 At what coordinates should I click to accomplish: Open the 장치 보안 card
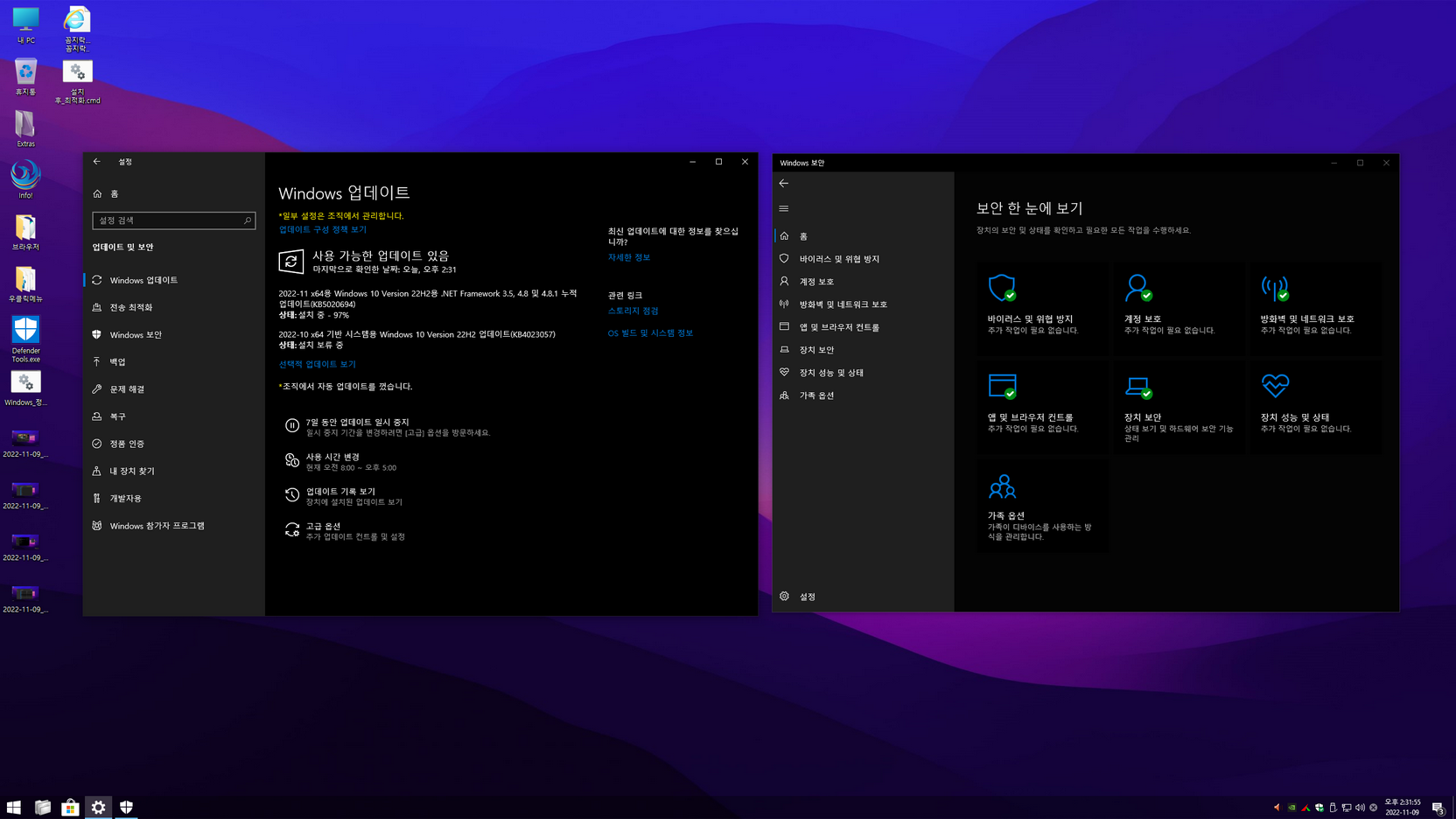point(1179,408)
